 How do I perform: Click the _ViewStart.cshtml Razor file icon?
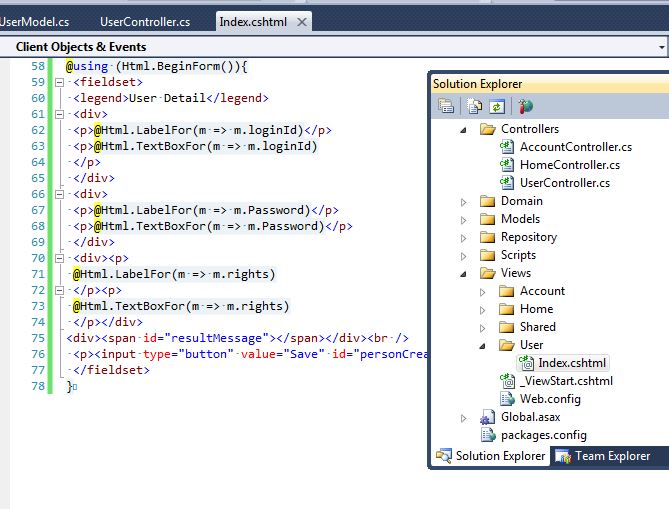coord(507,381)
